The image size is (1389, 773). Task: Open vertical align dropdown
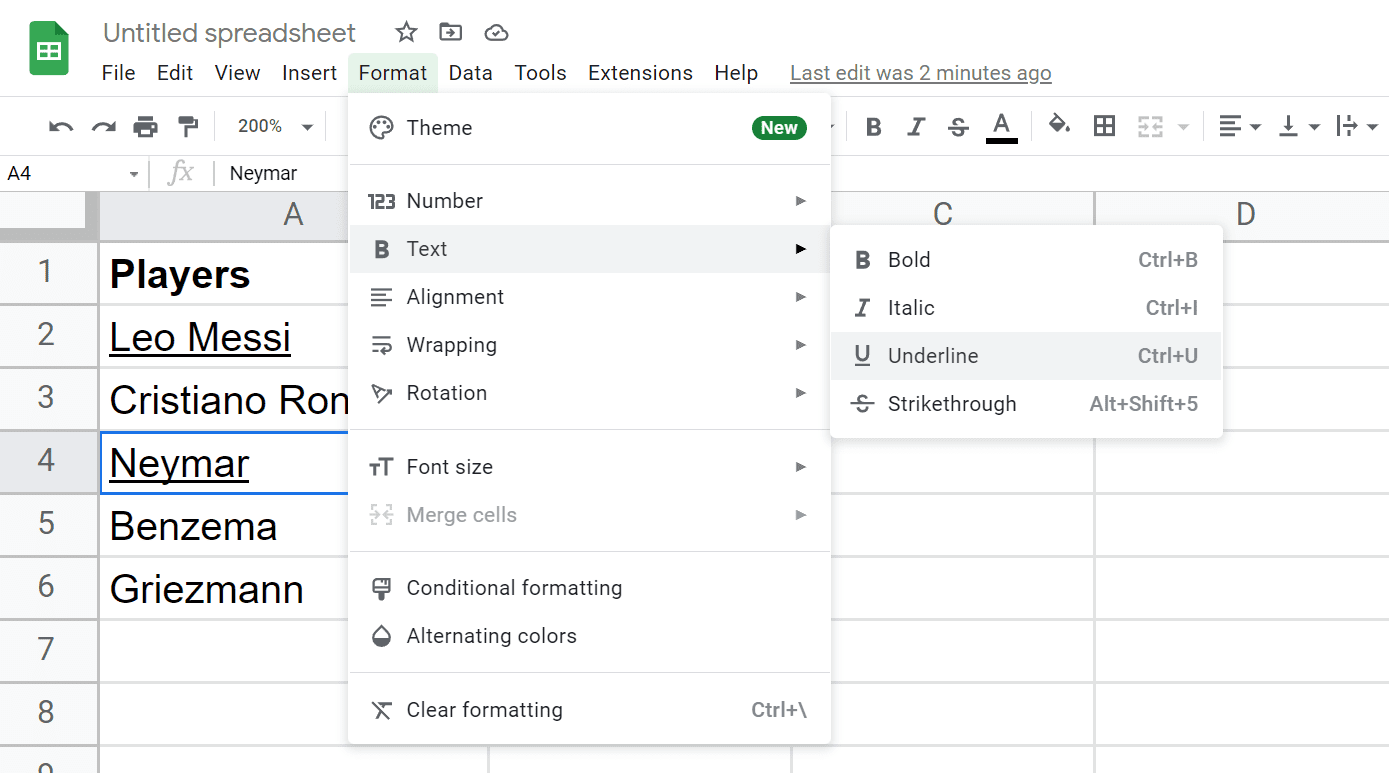click(1300, 126)
